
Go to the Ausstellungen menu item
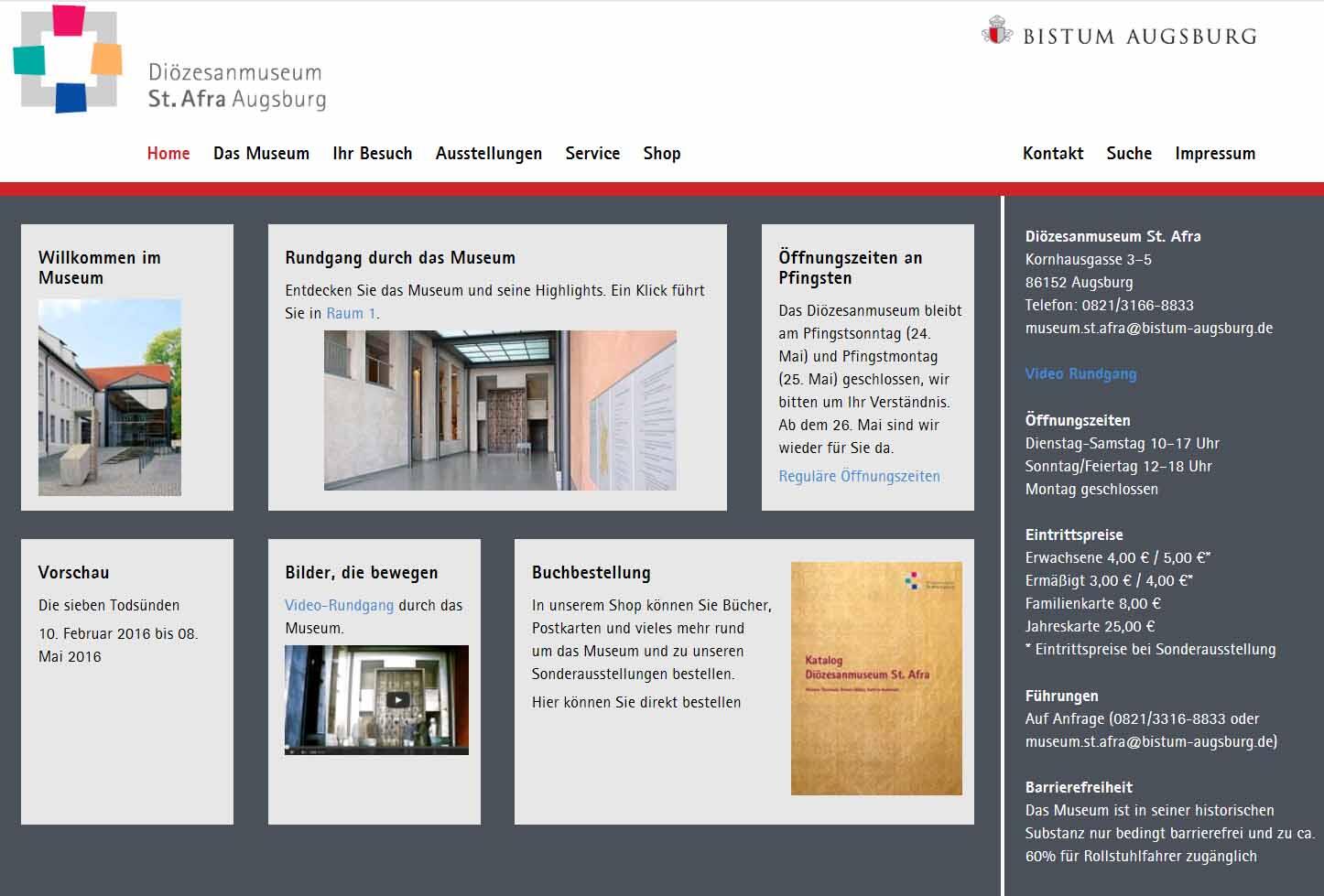click(488, 154)
